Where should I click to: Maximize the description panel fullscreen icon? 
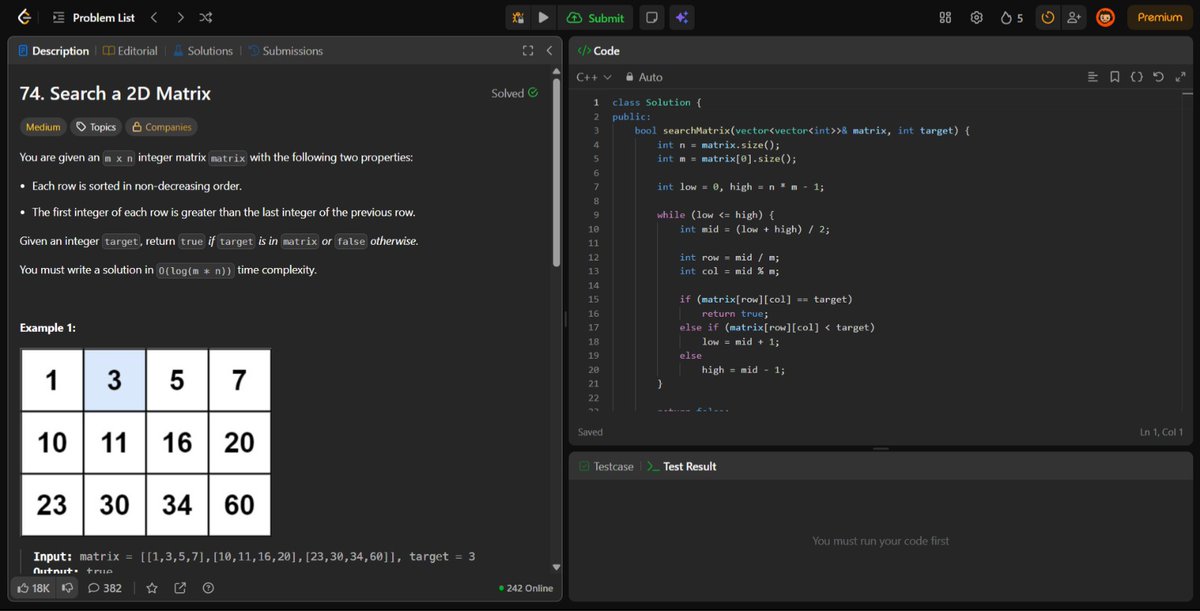coord(528,51)
